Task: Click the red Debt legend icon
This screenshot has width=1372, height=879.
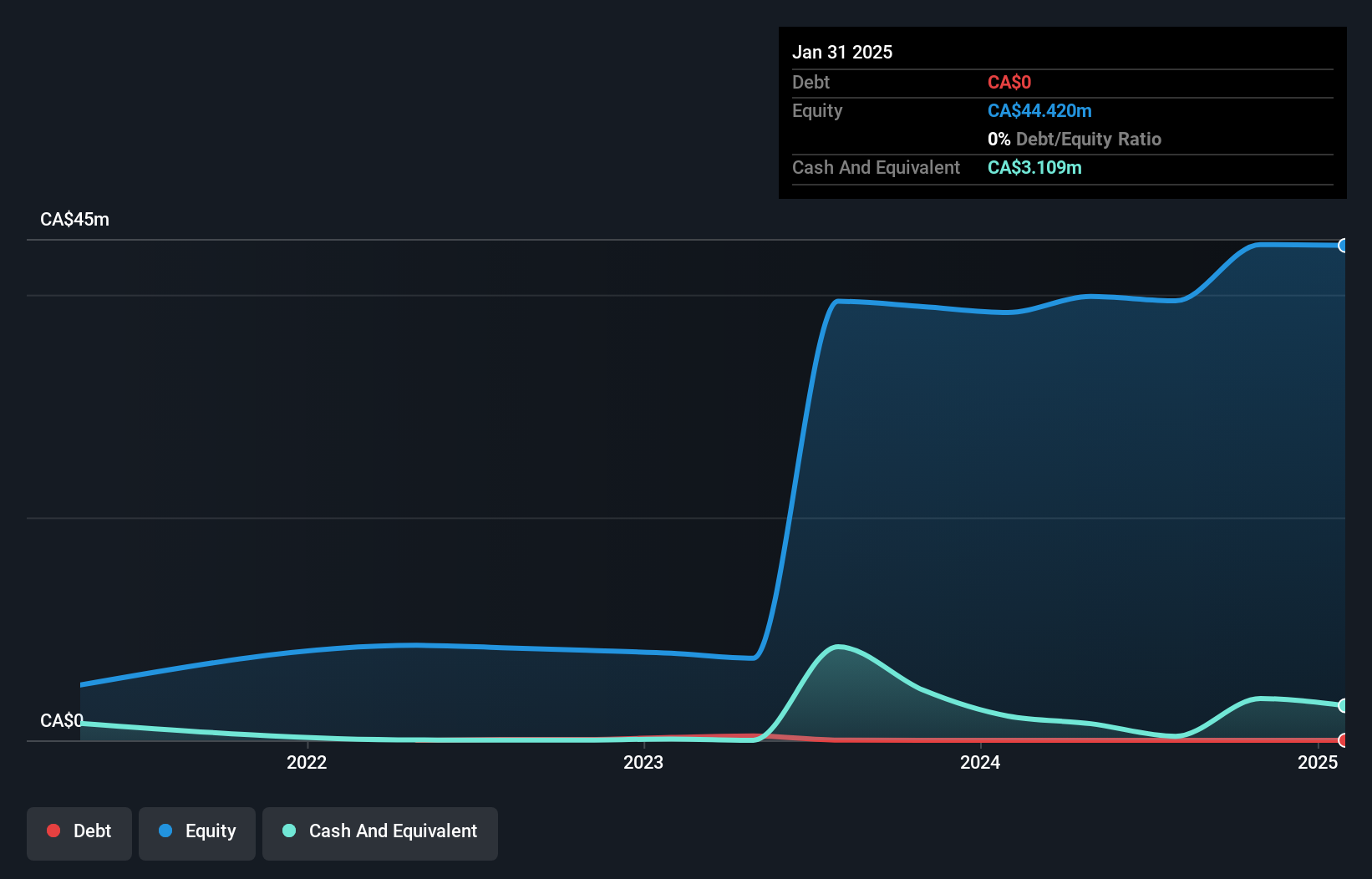Action: [53, 831]
